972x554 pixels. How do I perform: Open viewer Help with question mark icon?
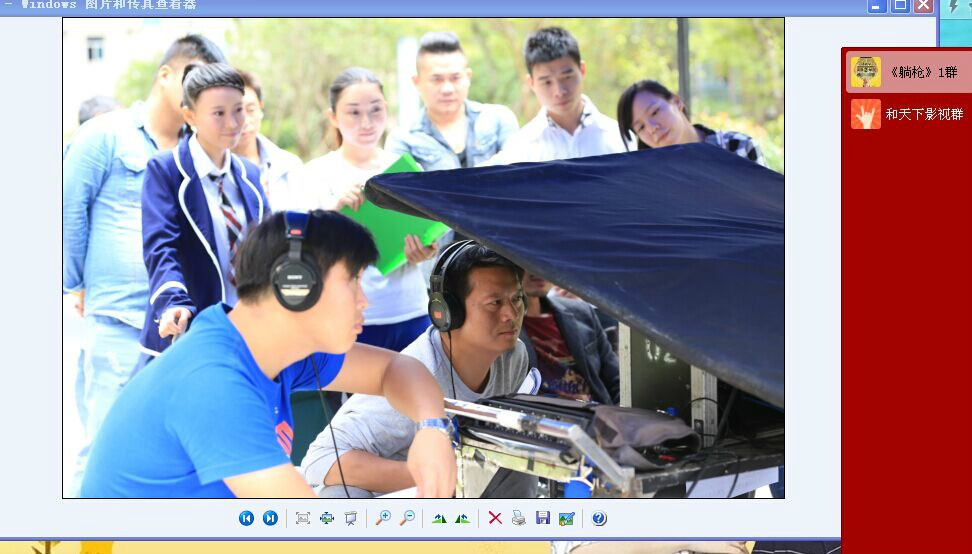click(x=599, y=518)
